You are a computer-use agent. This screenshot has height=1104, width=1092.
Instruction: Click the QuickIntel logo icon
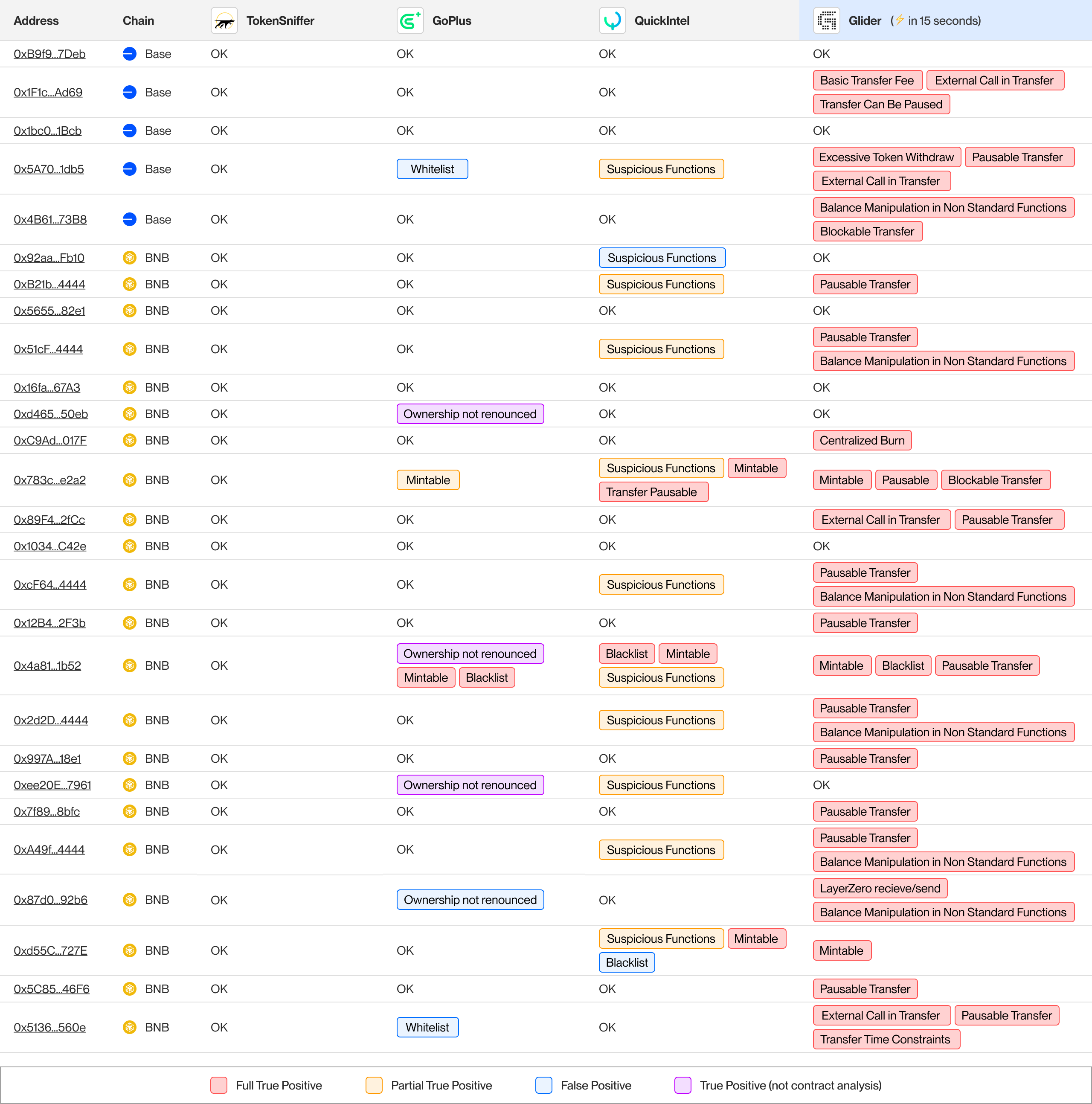[x=612, y=21]
